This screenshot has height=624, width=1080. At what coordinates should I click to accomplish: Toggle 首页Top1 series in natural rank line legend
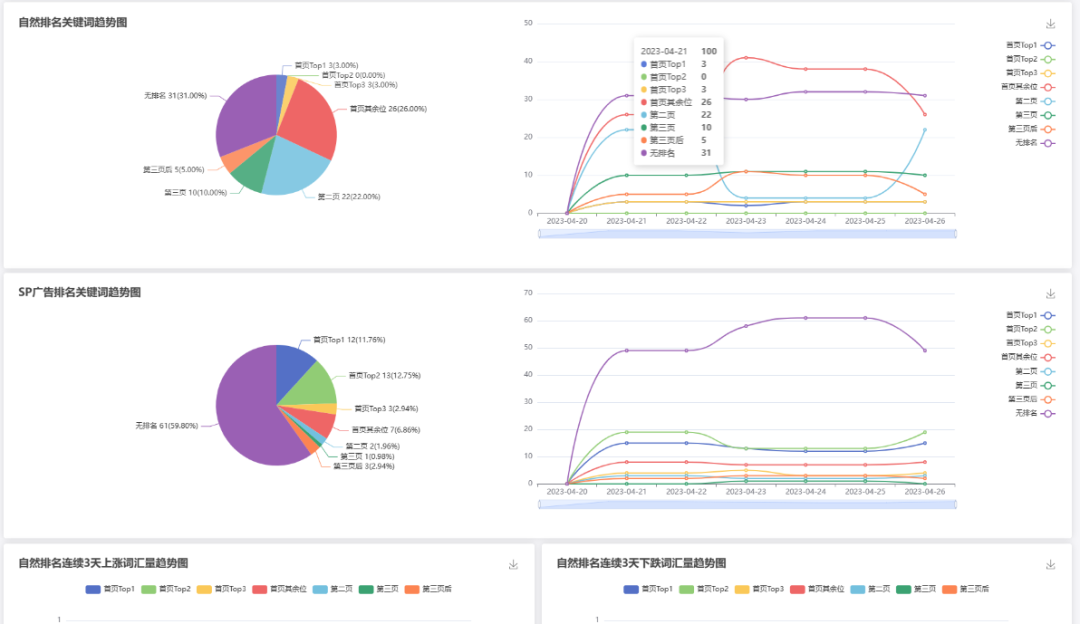tap(1047, 45)
